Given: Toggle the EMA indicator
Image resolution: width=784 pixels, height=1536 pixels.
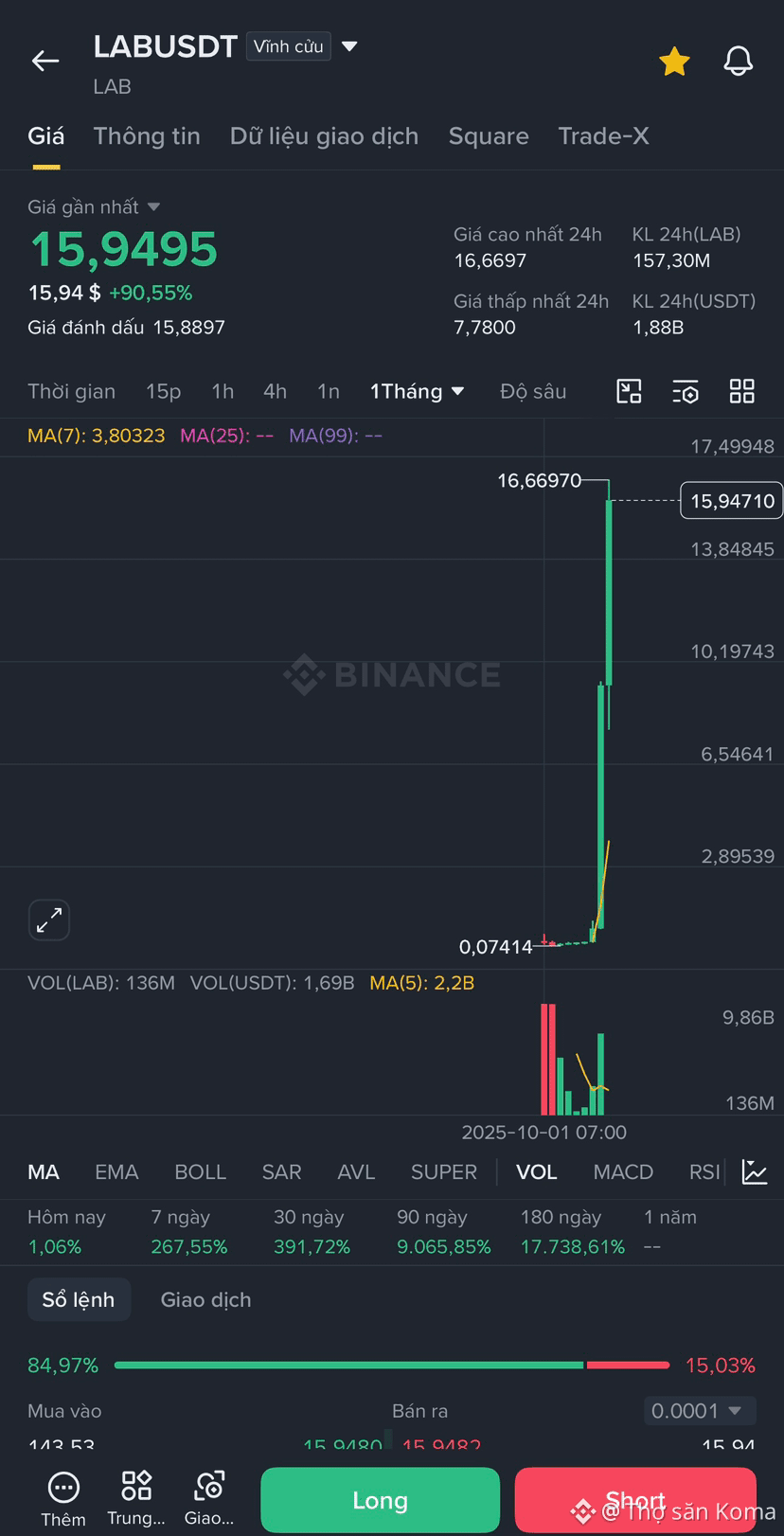Looking at the screenshot, I should coord(116,1172).
